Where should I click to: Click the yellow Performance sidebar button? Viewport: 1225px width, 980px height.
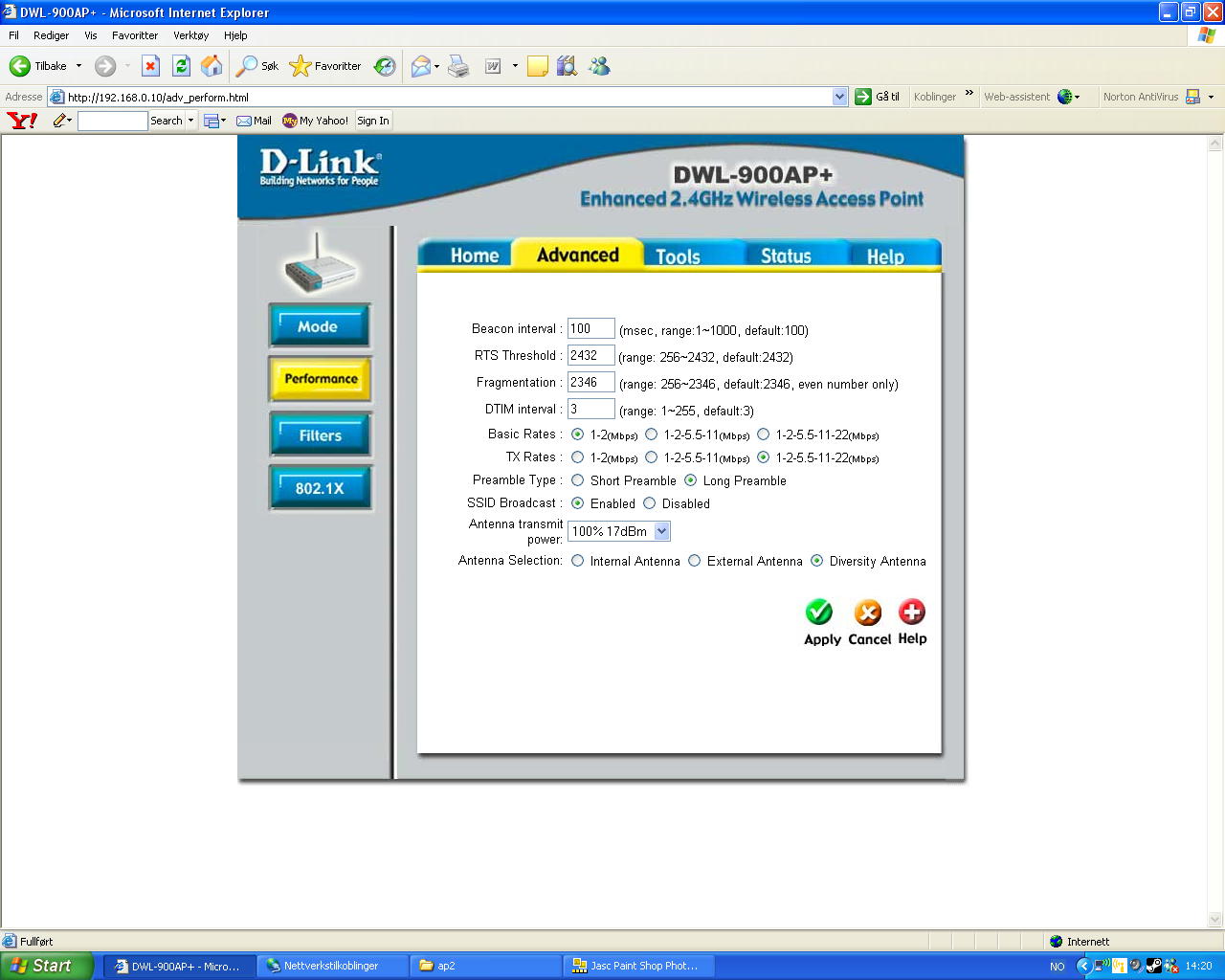click(320, 379)
